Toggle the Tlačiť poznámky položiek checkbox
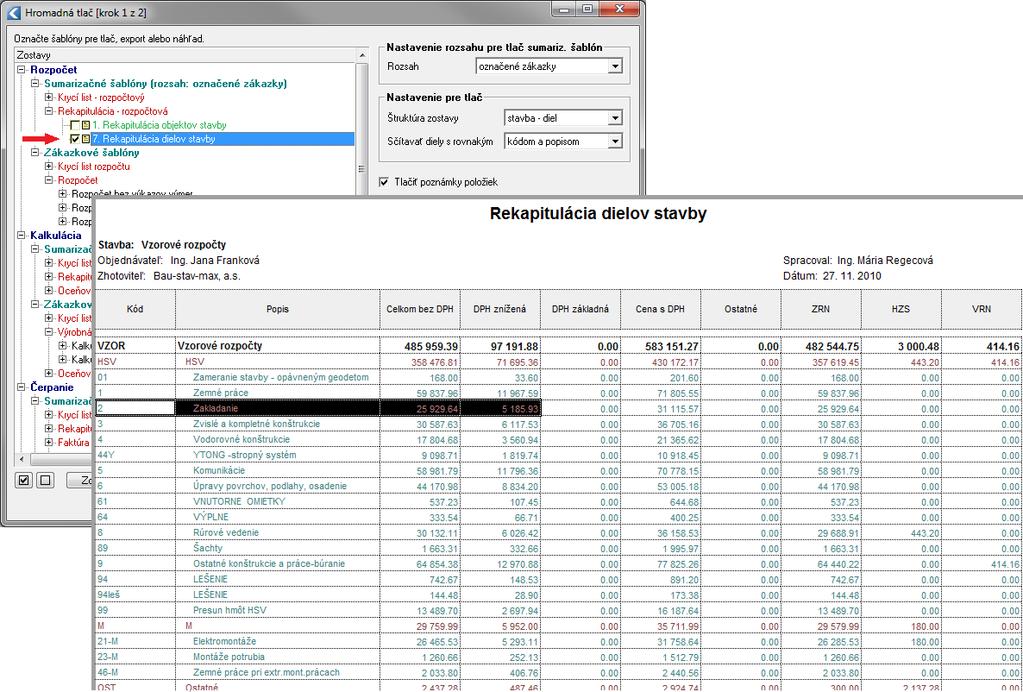Screen dimensions: 1023x692 tap(384, 182)
